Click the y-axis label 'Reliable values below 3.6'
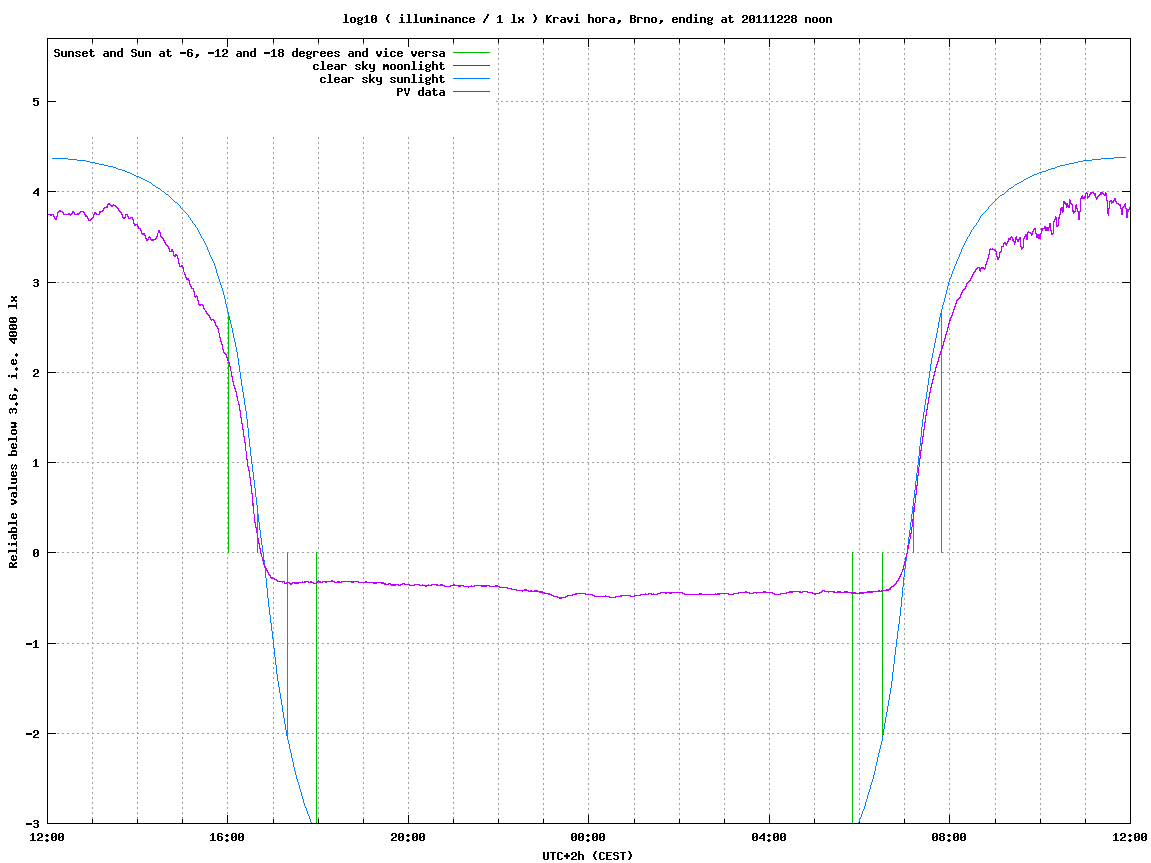1151x863 pixels. (13, 432)
